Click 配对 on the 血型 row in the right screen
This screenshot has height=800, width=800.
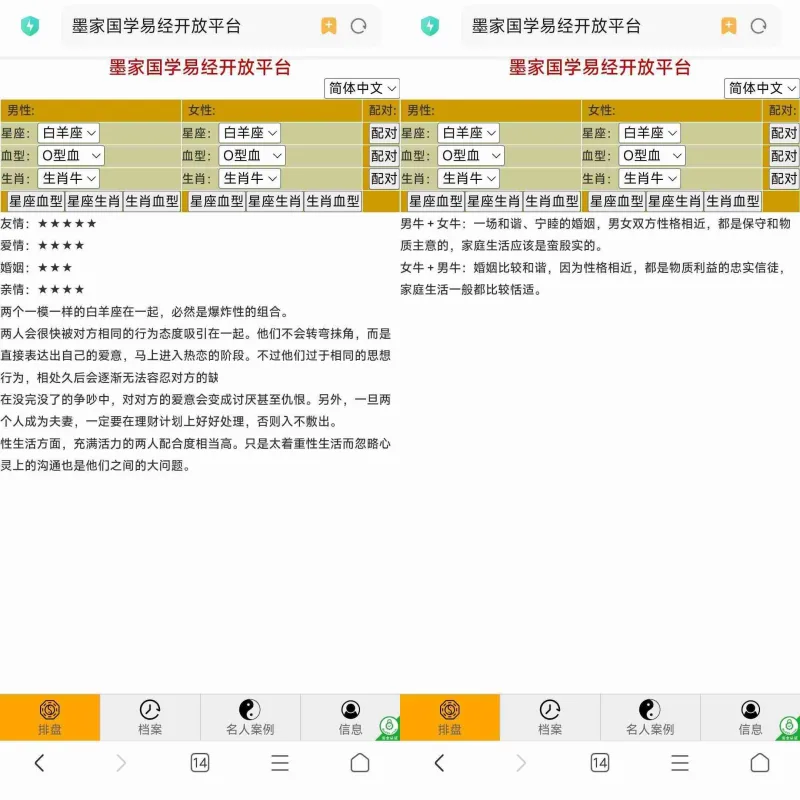coord(784,156)
